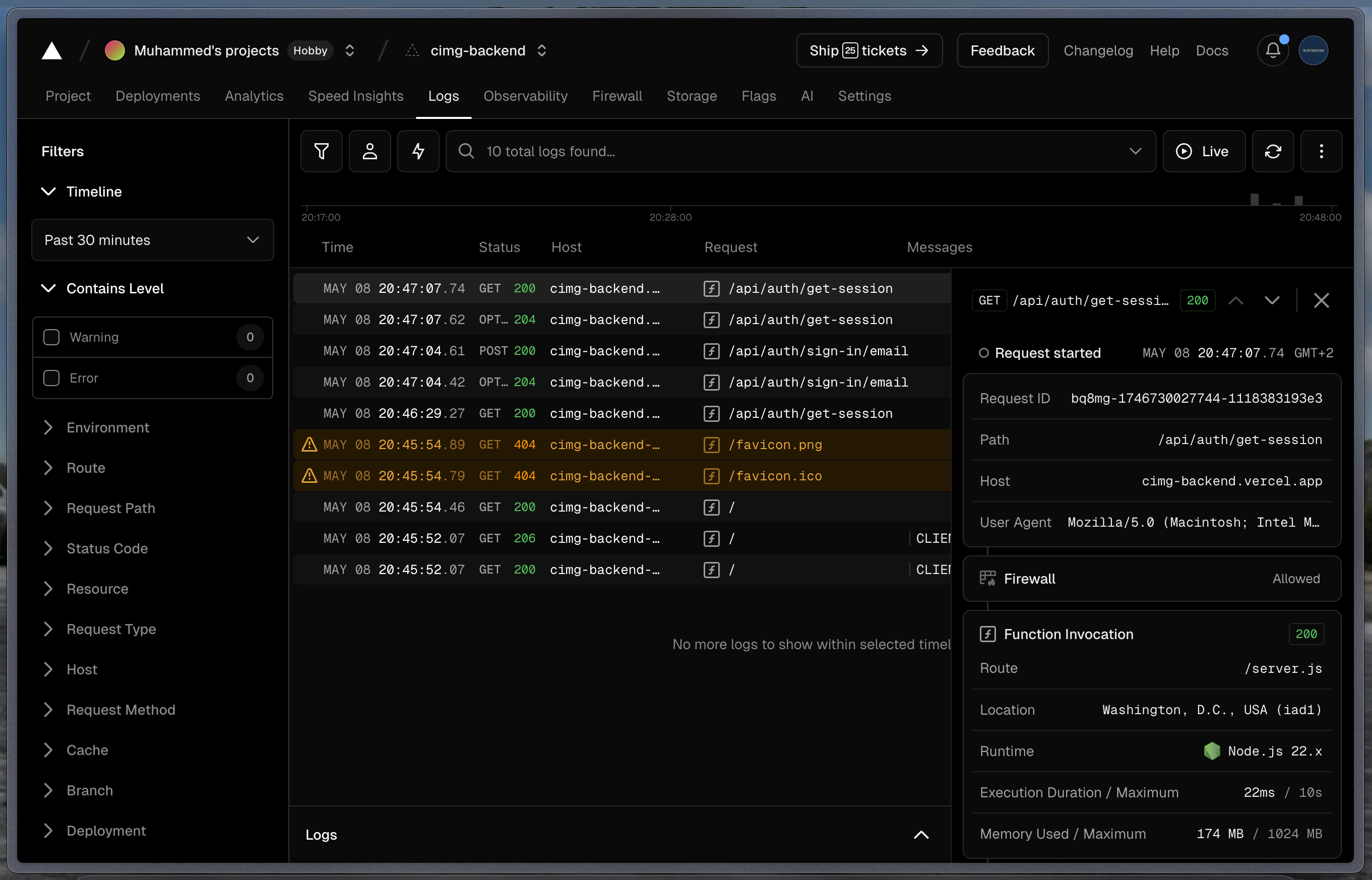Click the refresh logs icon
Viewport: 1372px width, 880px height.
pos(1273,151)
